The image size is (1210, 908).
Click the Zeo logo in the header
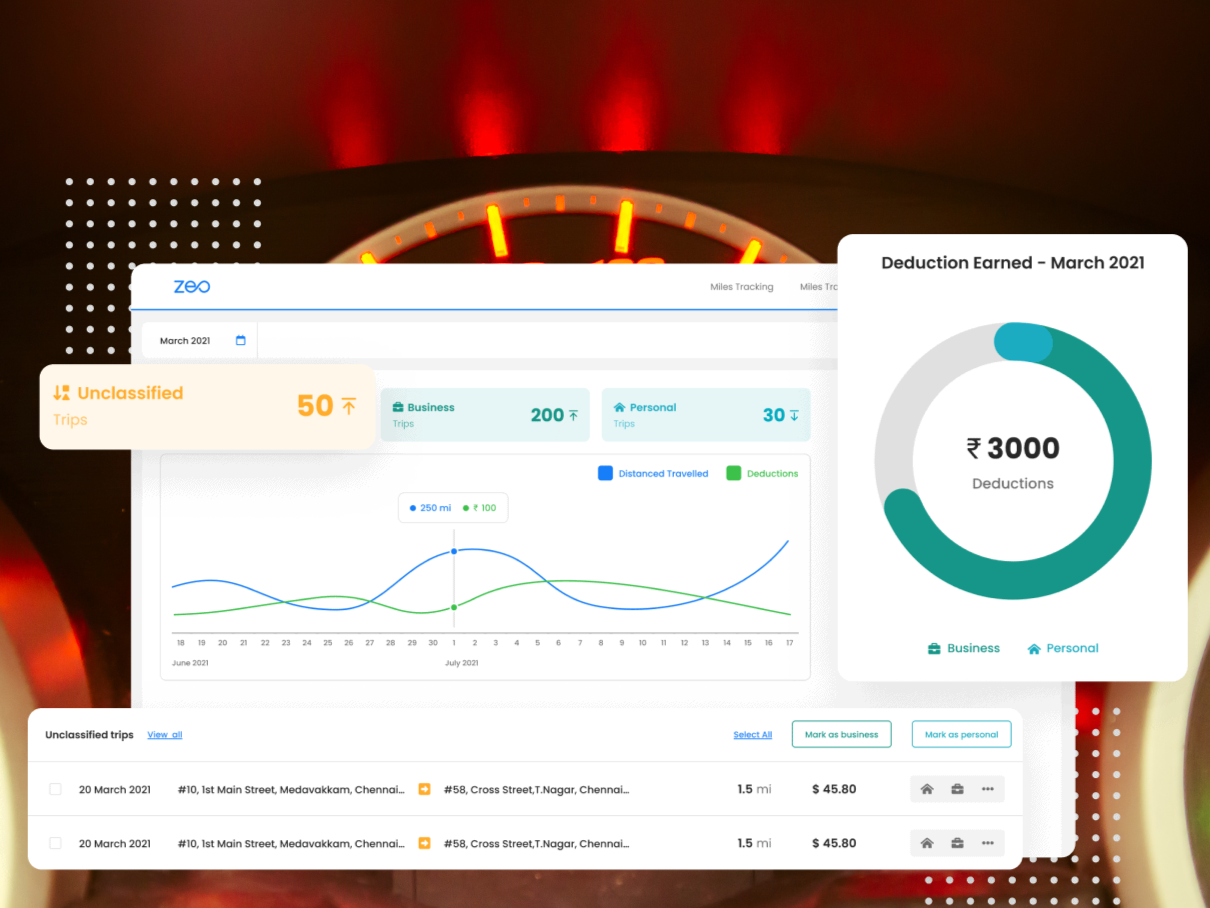click(x=190, y=286)
